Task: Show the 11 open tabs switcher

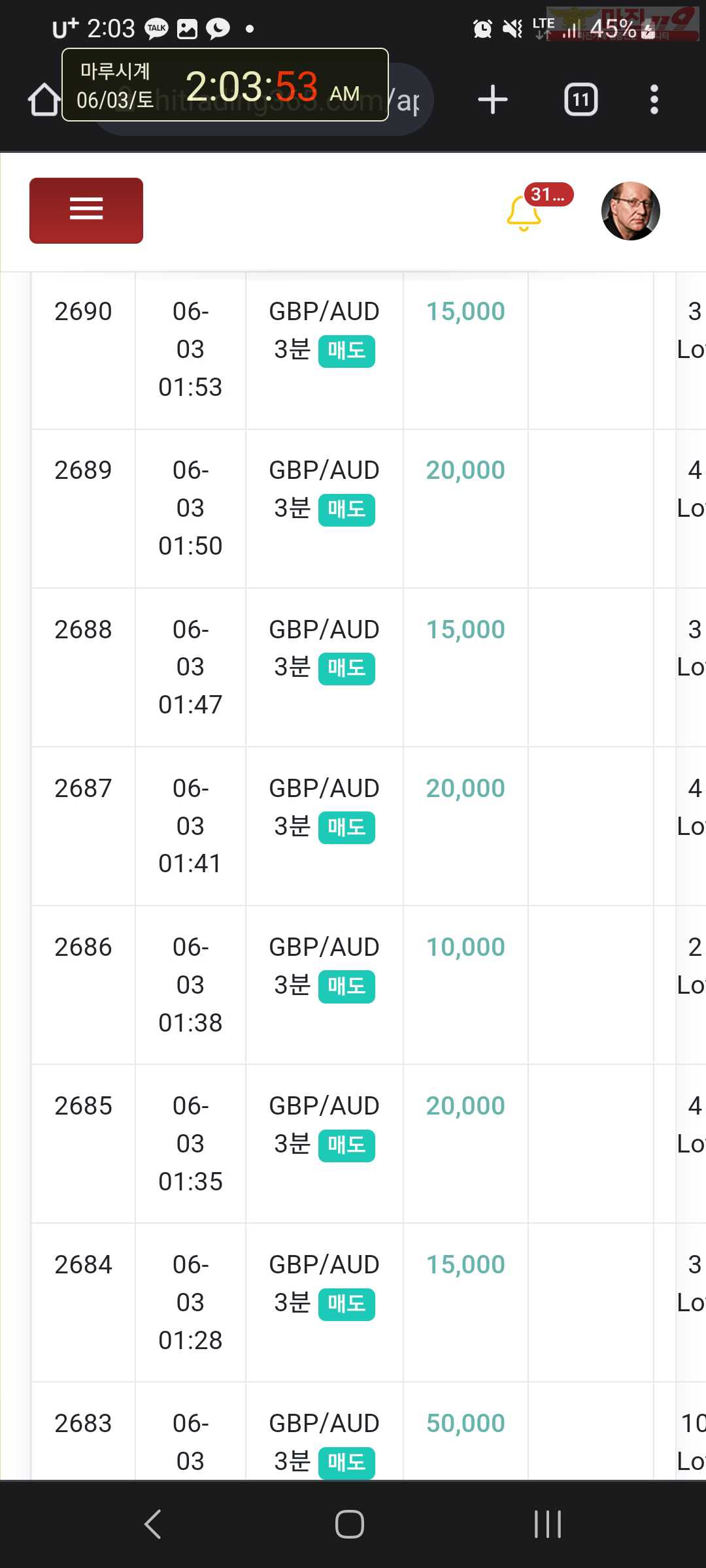Action: tap(581, 100)
